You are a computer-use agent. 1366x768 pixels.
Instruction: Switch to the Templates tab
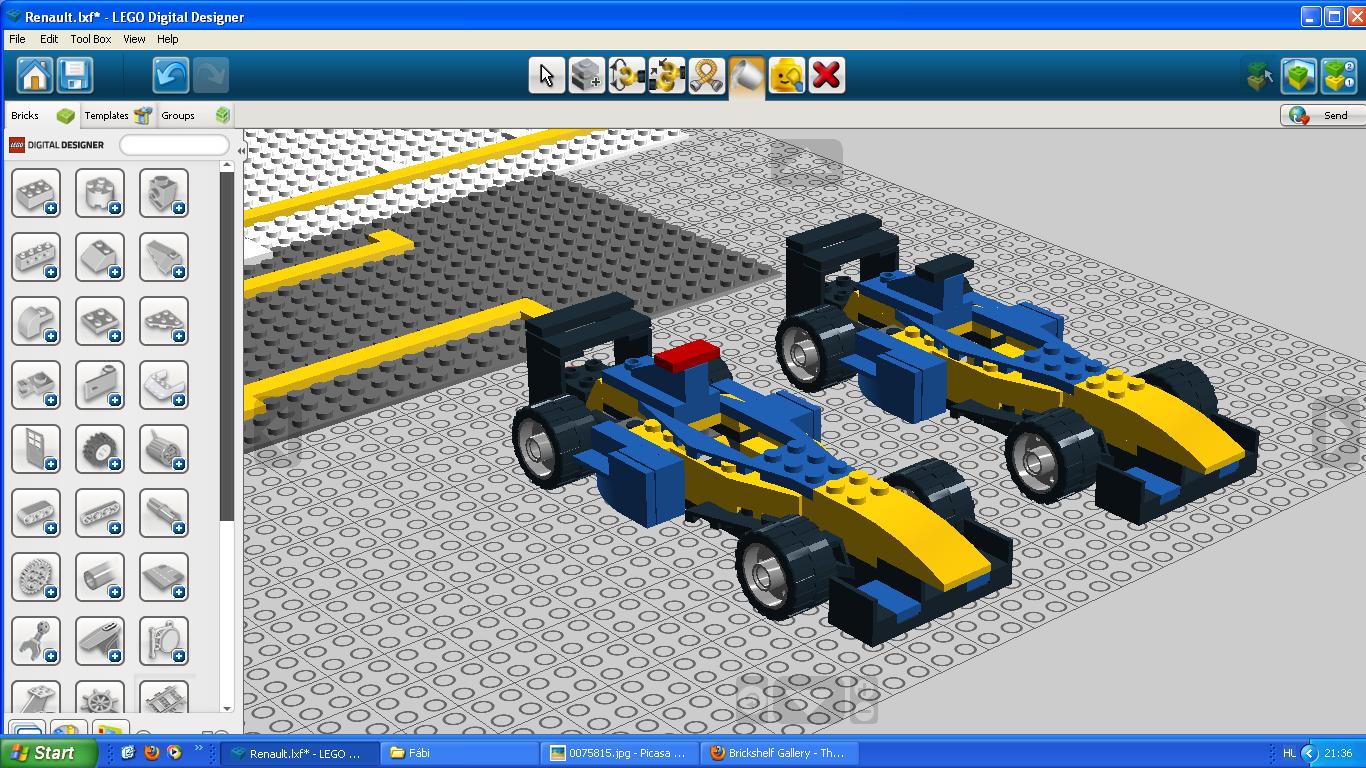coord(117,115)
